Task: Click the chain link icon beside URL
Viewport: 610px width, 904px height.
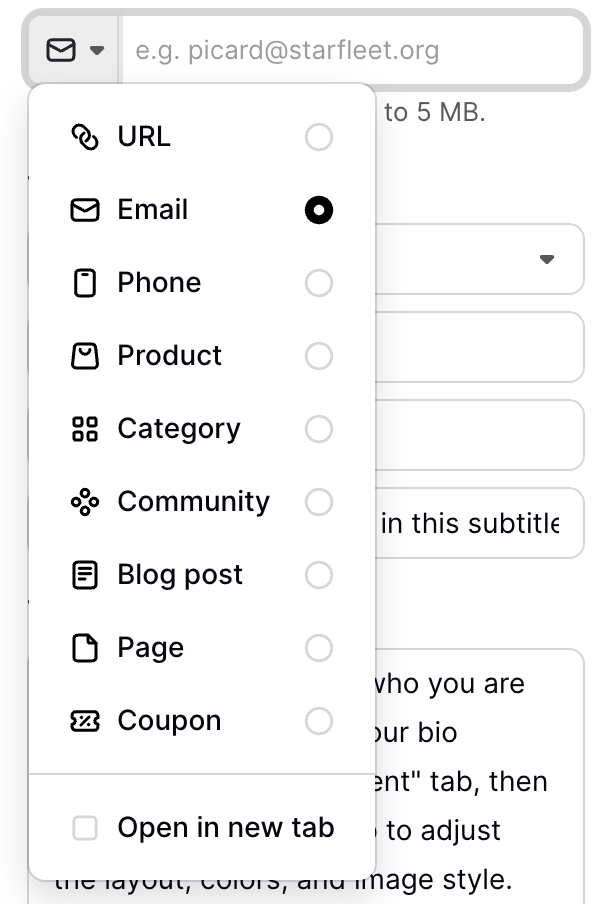Action: (x=85, y=137)
